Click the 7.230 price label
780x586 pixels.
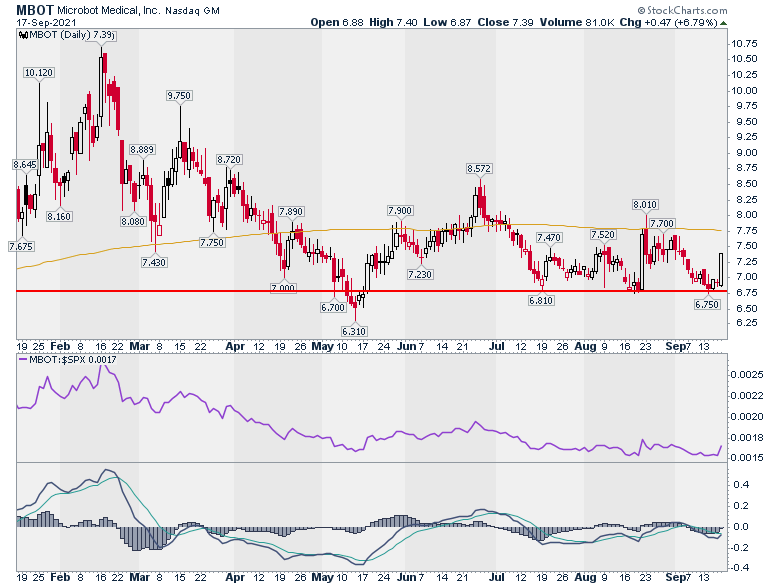pos(420,274)
